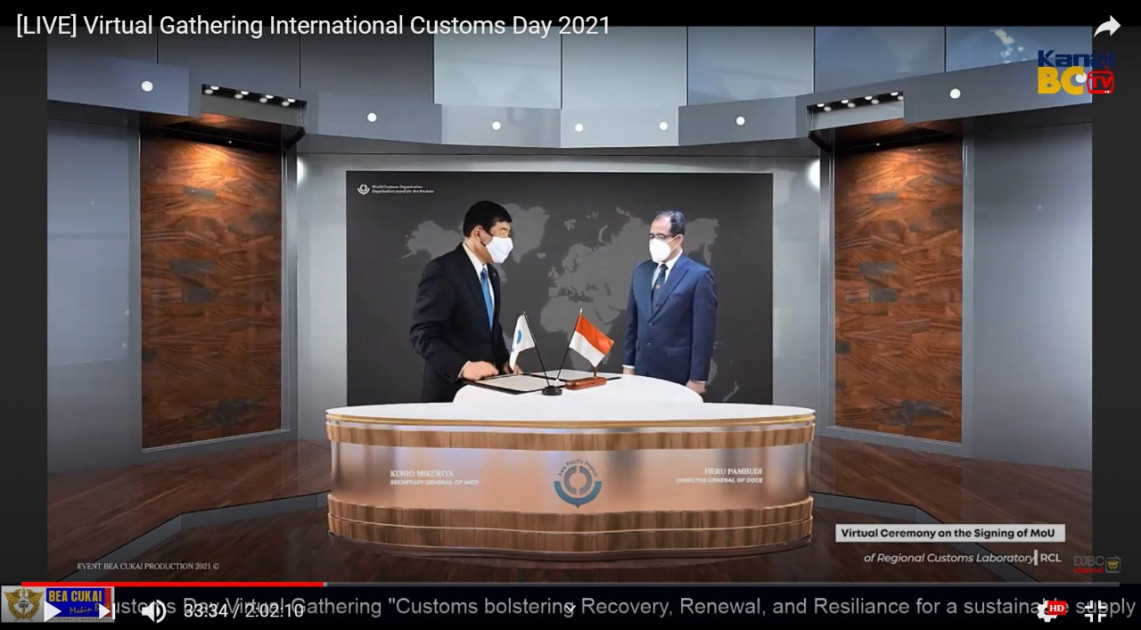Click the Virtual Ceremony MoU caption banner
The height and width of the screenshot is (630, 1141).
[949, 533]
